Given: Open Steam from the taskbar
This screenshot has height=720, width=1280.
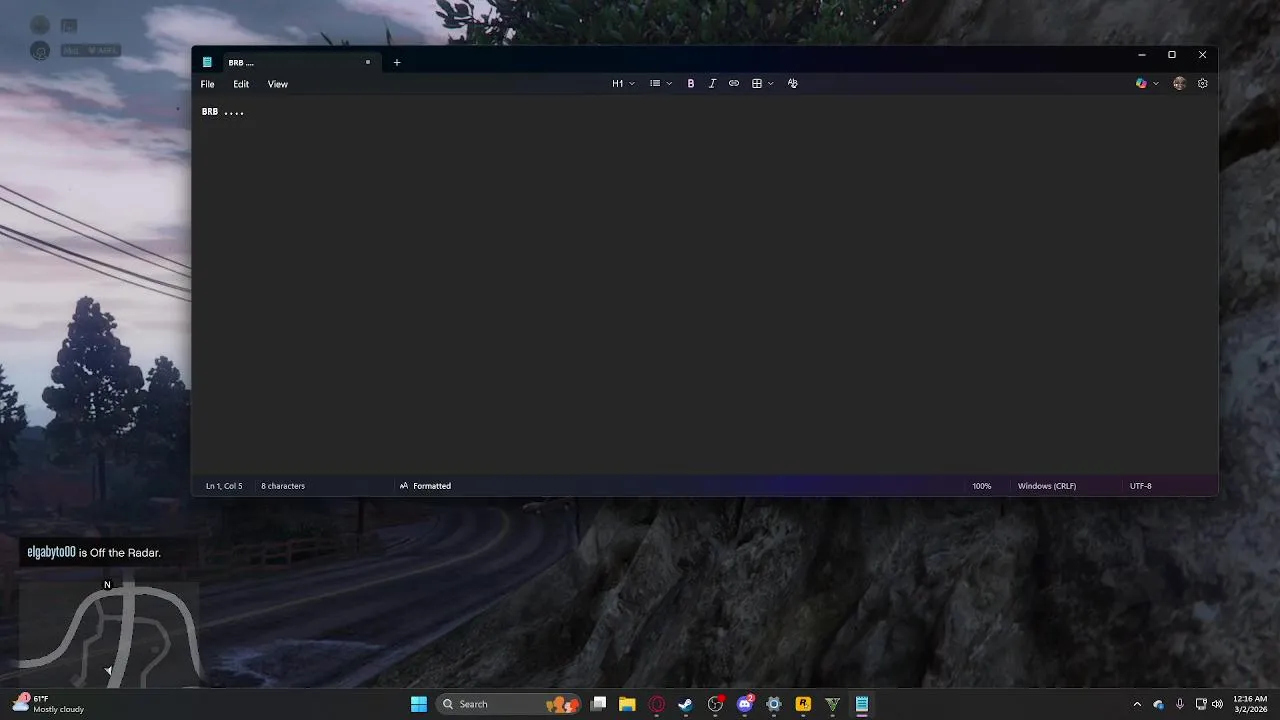Looking at the screenshot, I should click(685, 704).
